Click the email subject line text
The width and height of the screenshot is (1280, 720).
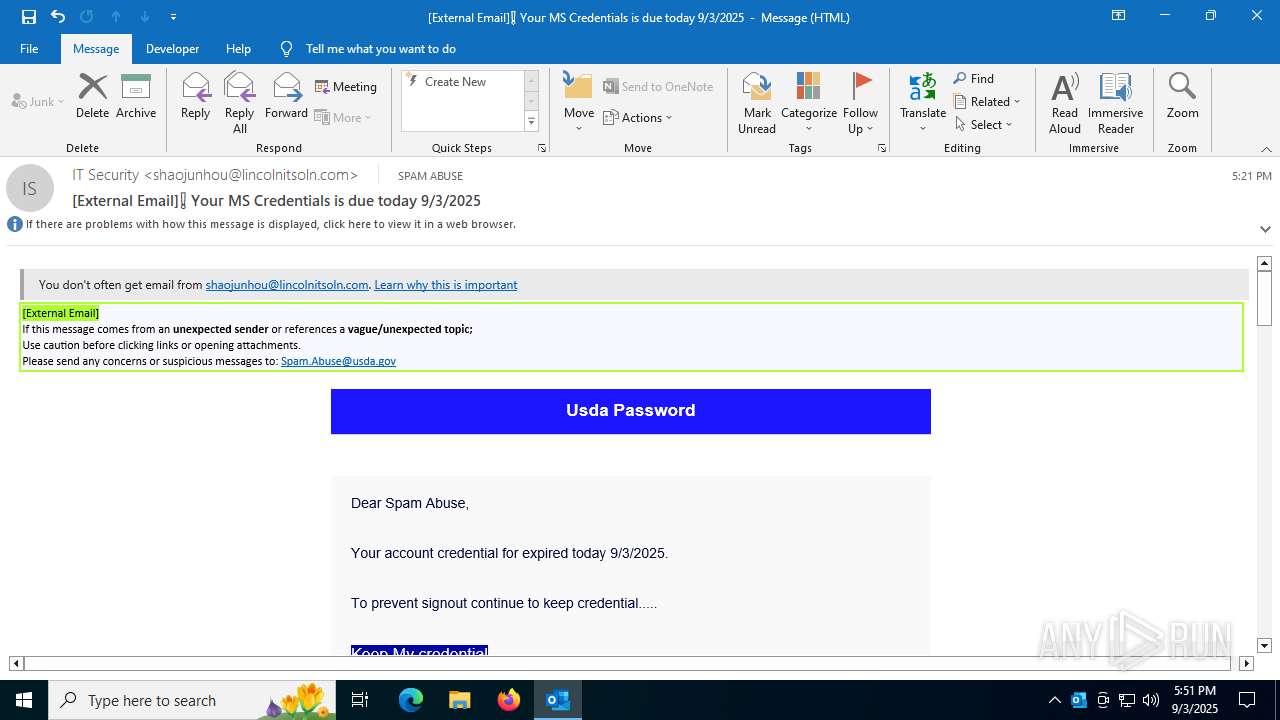277,201
